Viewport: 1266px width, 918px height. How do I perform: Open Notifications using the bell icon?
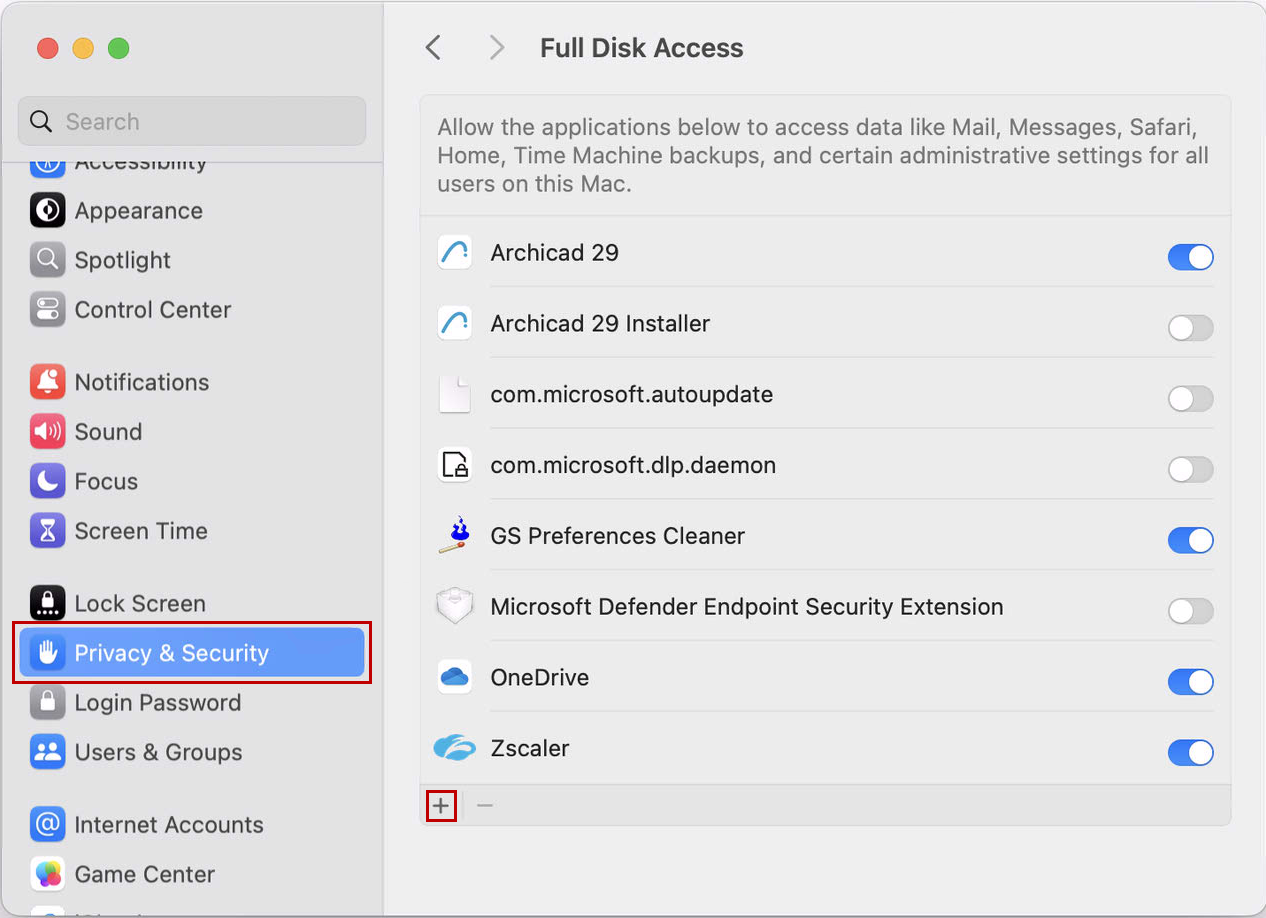[47, 382]
